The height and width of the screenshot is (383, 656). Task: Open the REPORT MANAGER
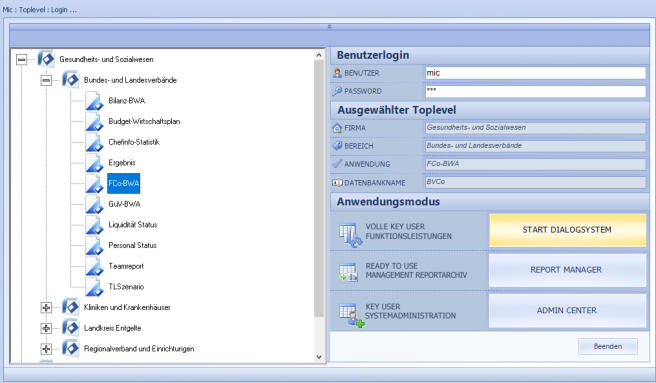click(x=567, y=270)
